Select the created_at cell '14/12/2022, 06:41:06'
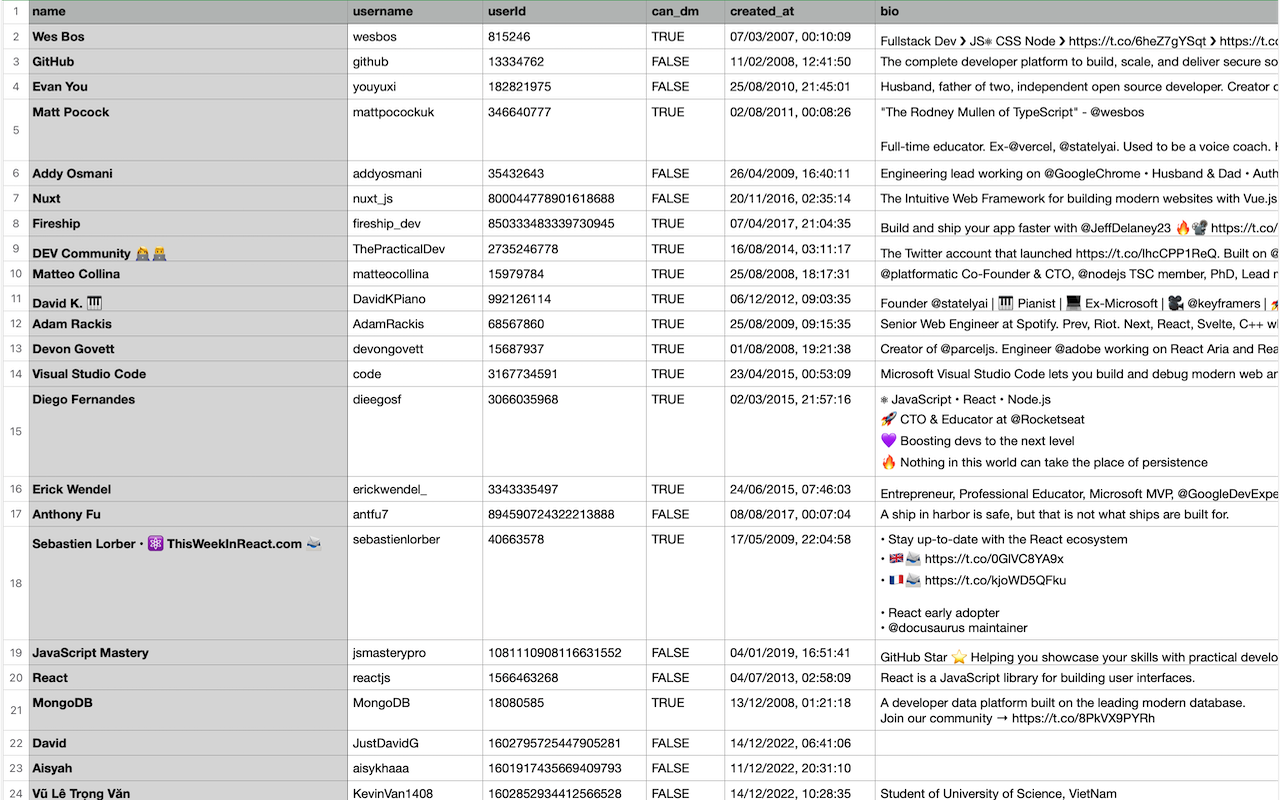The image size is (1280, 800). (x=800, y=743)
